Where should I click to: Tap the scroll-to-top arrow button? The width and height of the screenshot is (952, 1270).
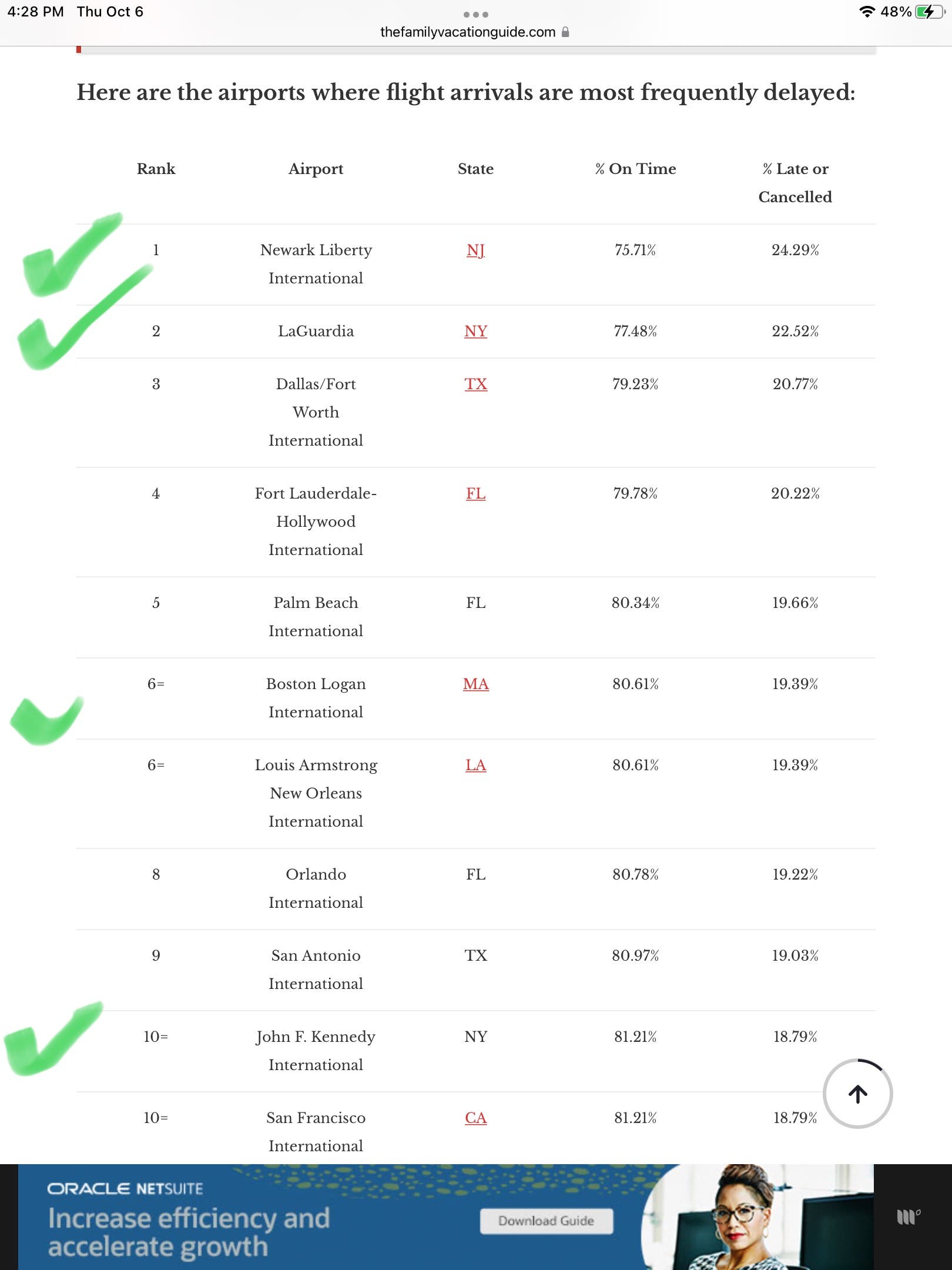(857, 1094)
